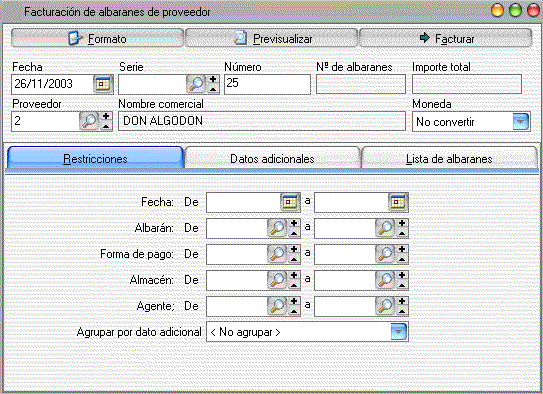Click the Número input field

click(x=267, y=84)
